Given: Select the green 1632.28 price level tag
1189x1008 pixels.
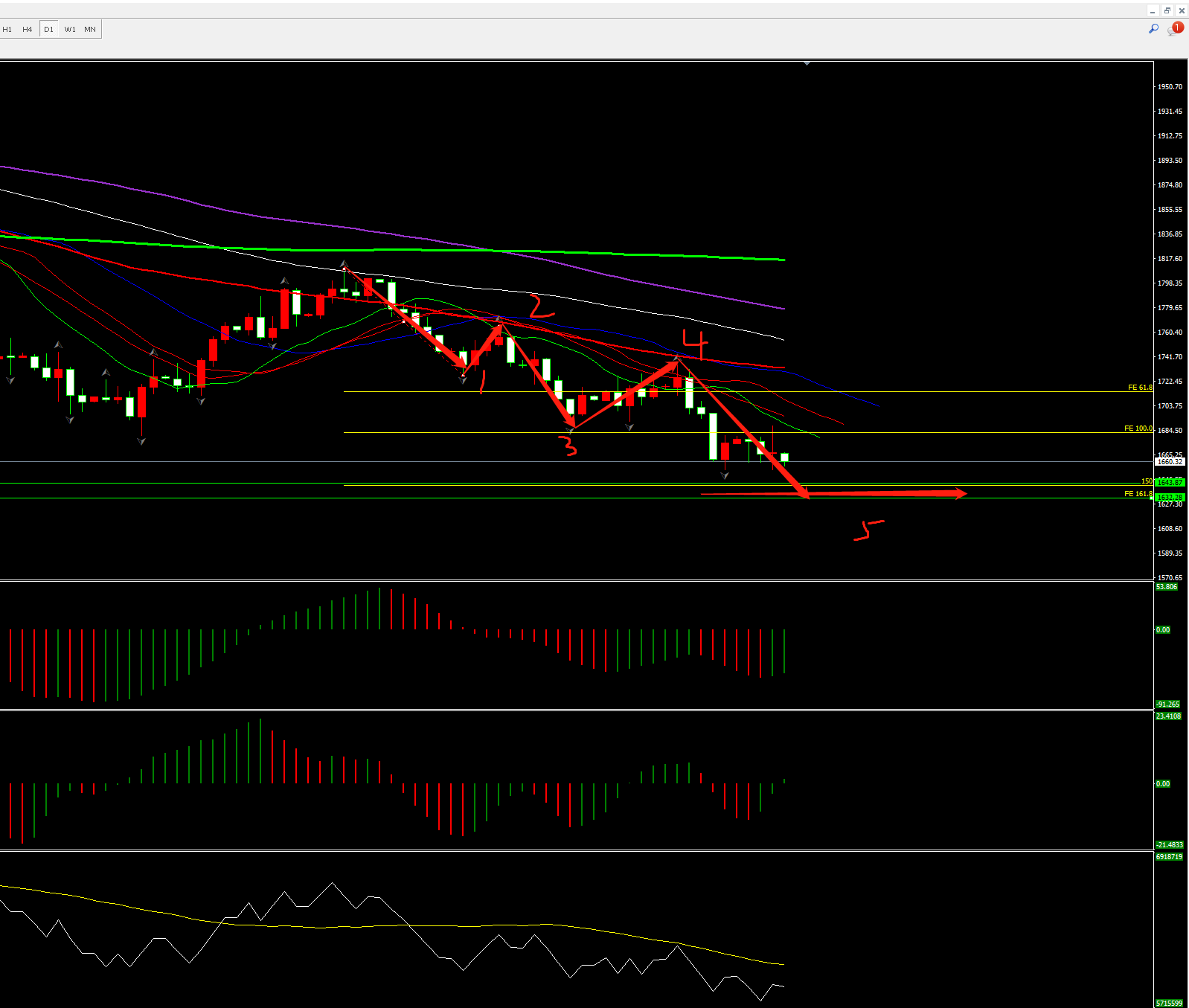Looking at the screenshot, I should click(1170, 498).
